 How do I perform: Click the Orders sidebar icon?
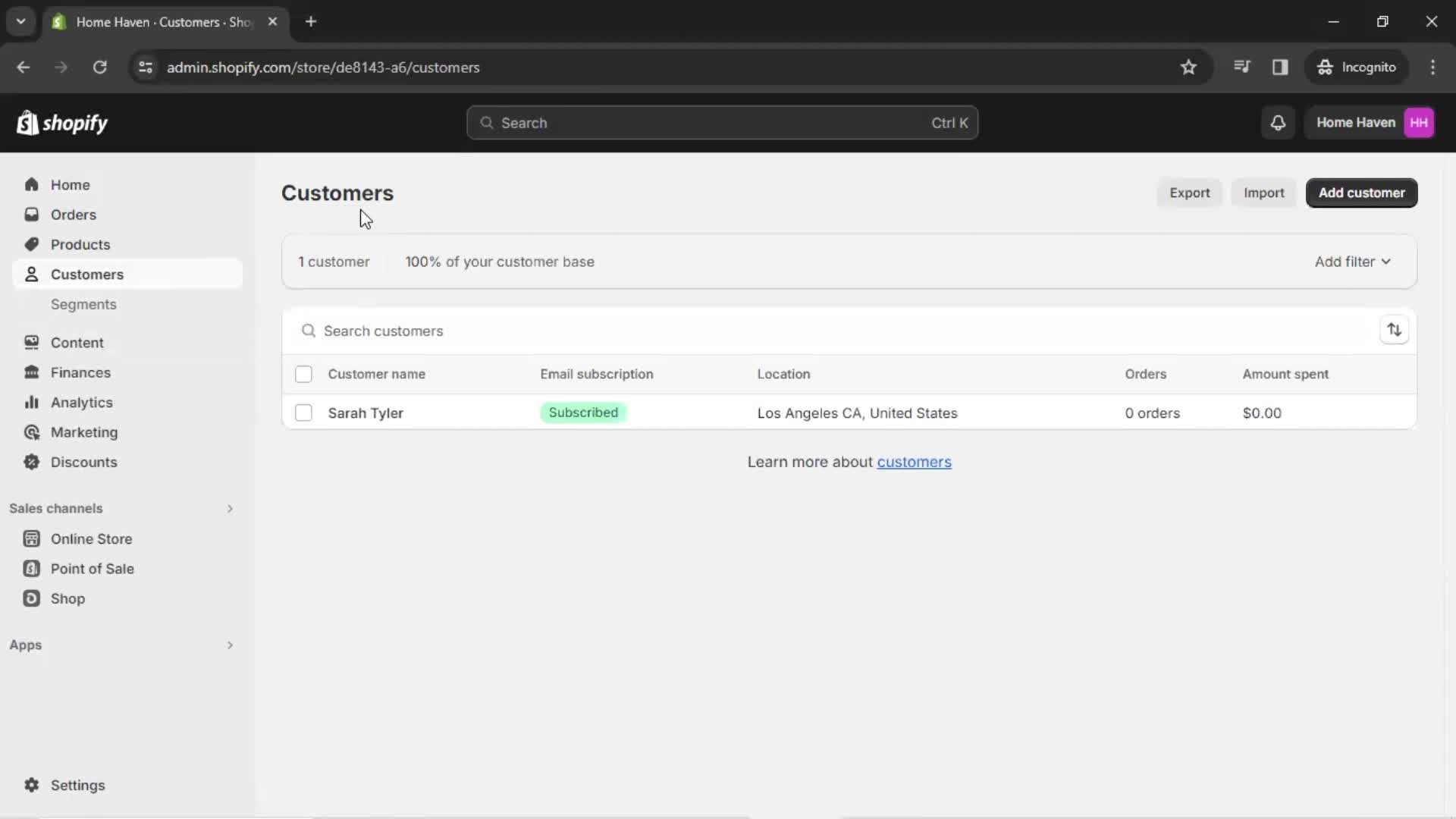pos(33,214)
